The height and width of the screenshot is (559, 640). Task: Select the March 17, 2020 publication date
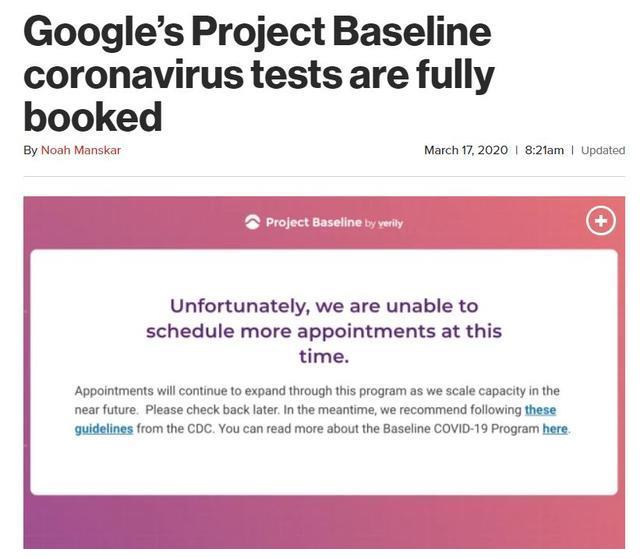pos(466,150)
